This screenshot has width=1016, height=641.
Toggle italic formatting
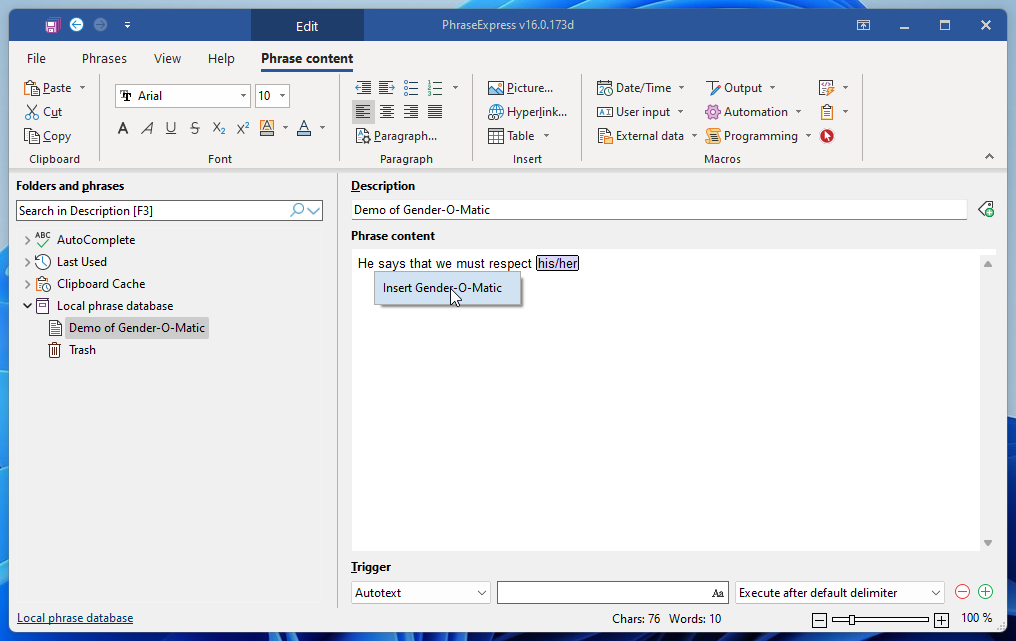147,128
